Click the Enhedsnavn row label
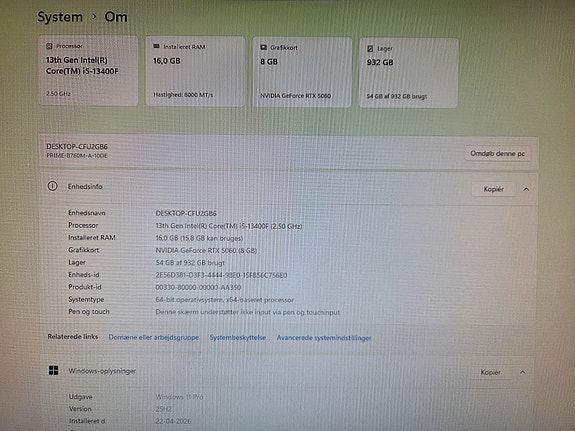This screenshot has height=431, width=575. (x=87, y=213)
